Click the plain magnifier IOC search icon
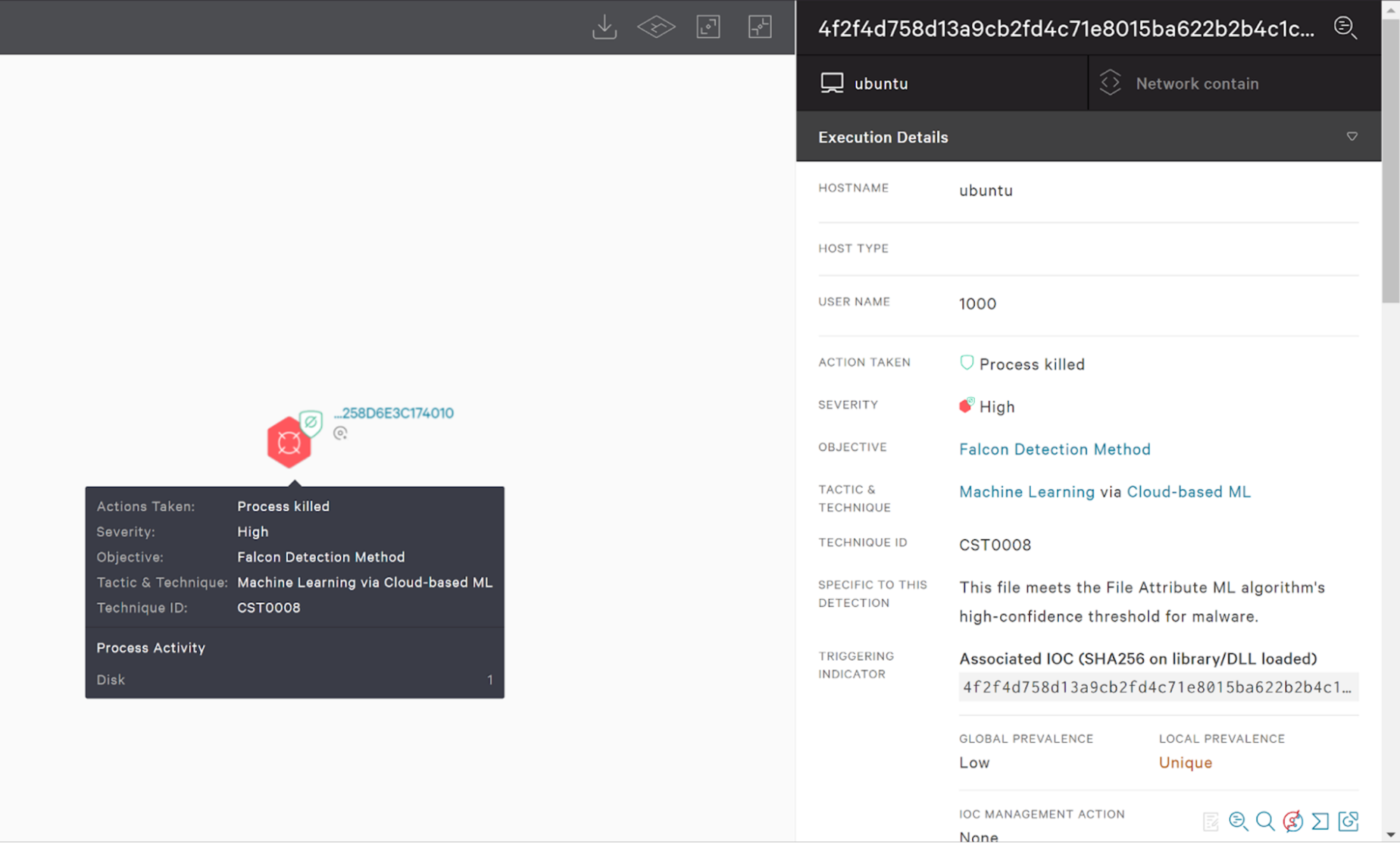 (x=1265, y=821)
